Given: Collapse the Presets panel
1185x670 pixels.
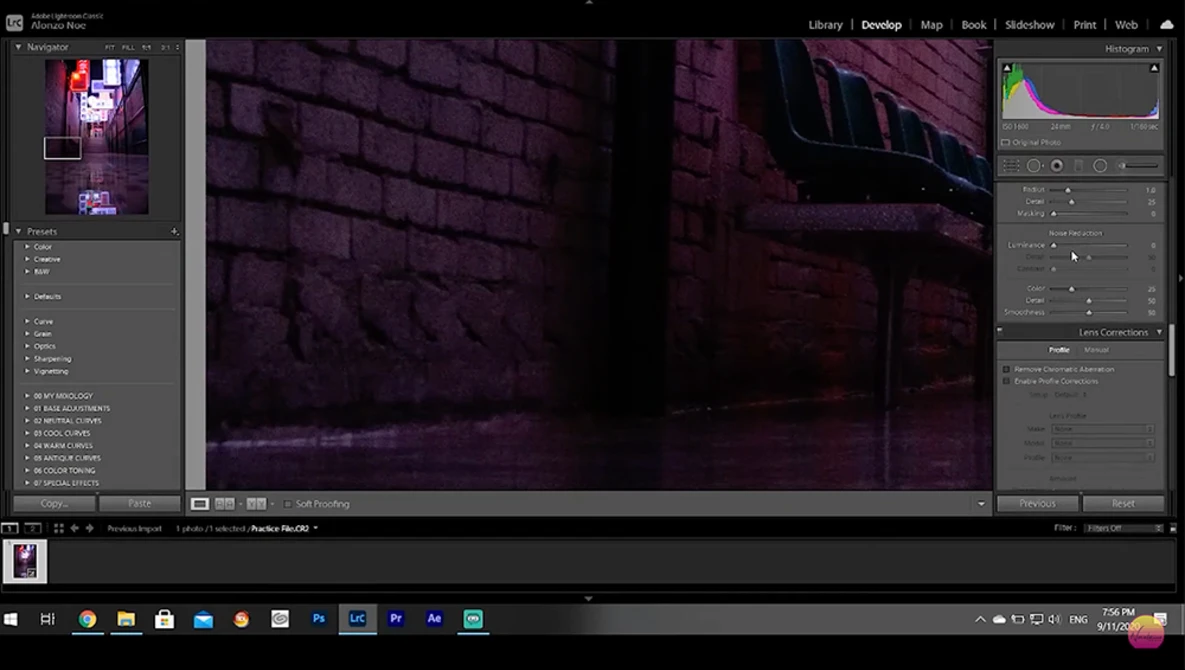Looking at the screenshot, I should coord(18,231).
